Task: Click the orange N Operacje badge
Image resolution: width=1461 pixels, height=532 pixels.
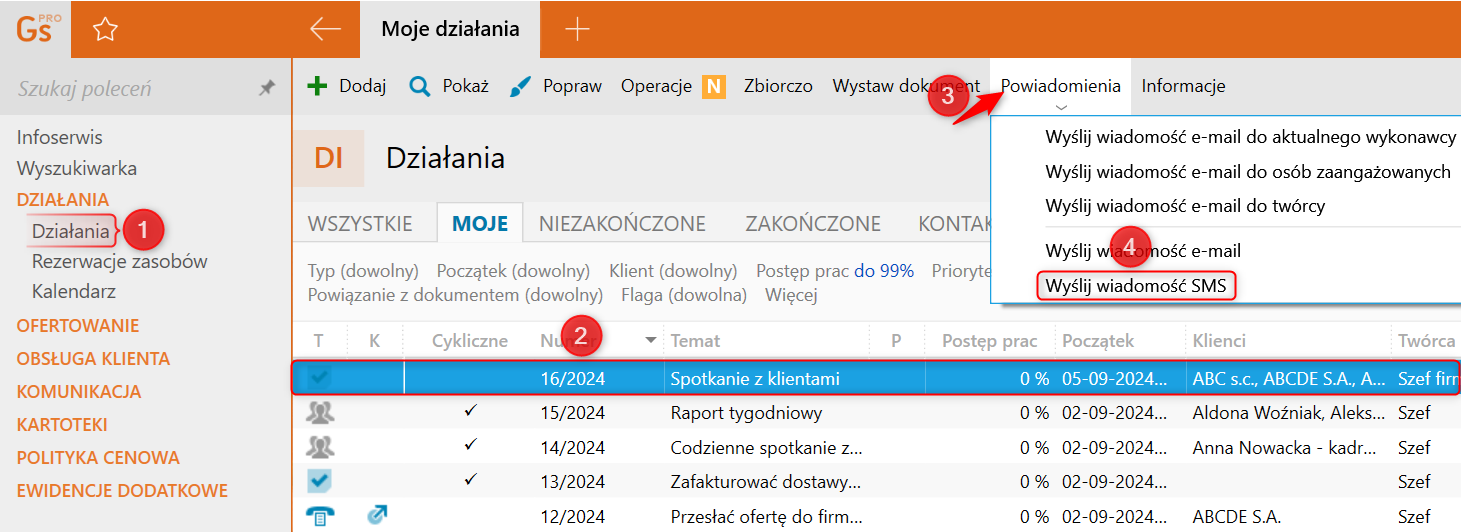Action: [x=713, y=87]
